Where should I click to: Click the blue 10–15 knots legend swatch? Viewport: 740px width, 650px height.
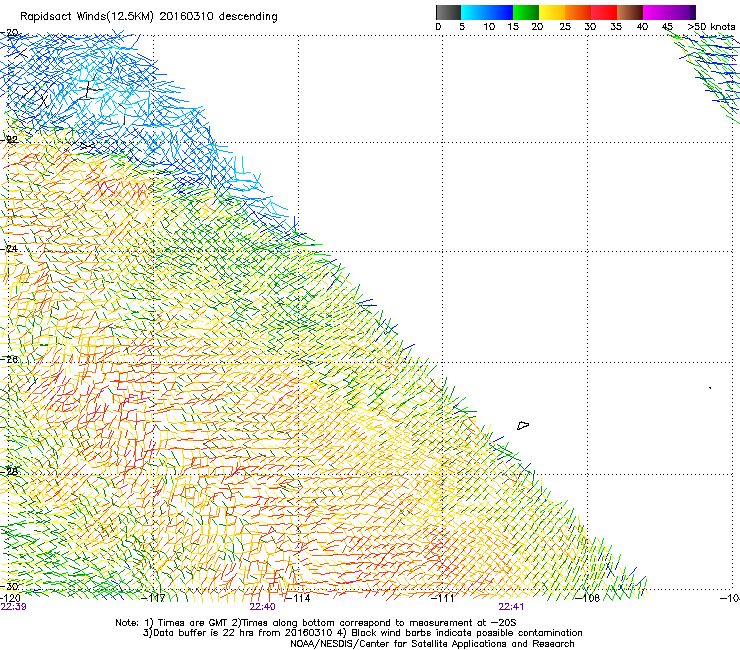pos(500,12)
